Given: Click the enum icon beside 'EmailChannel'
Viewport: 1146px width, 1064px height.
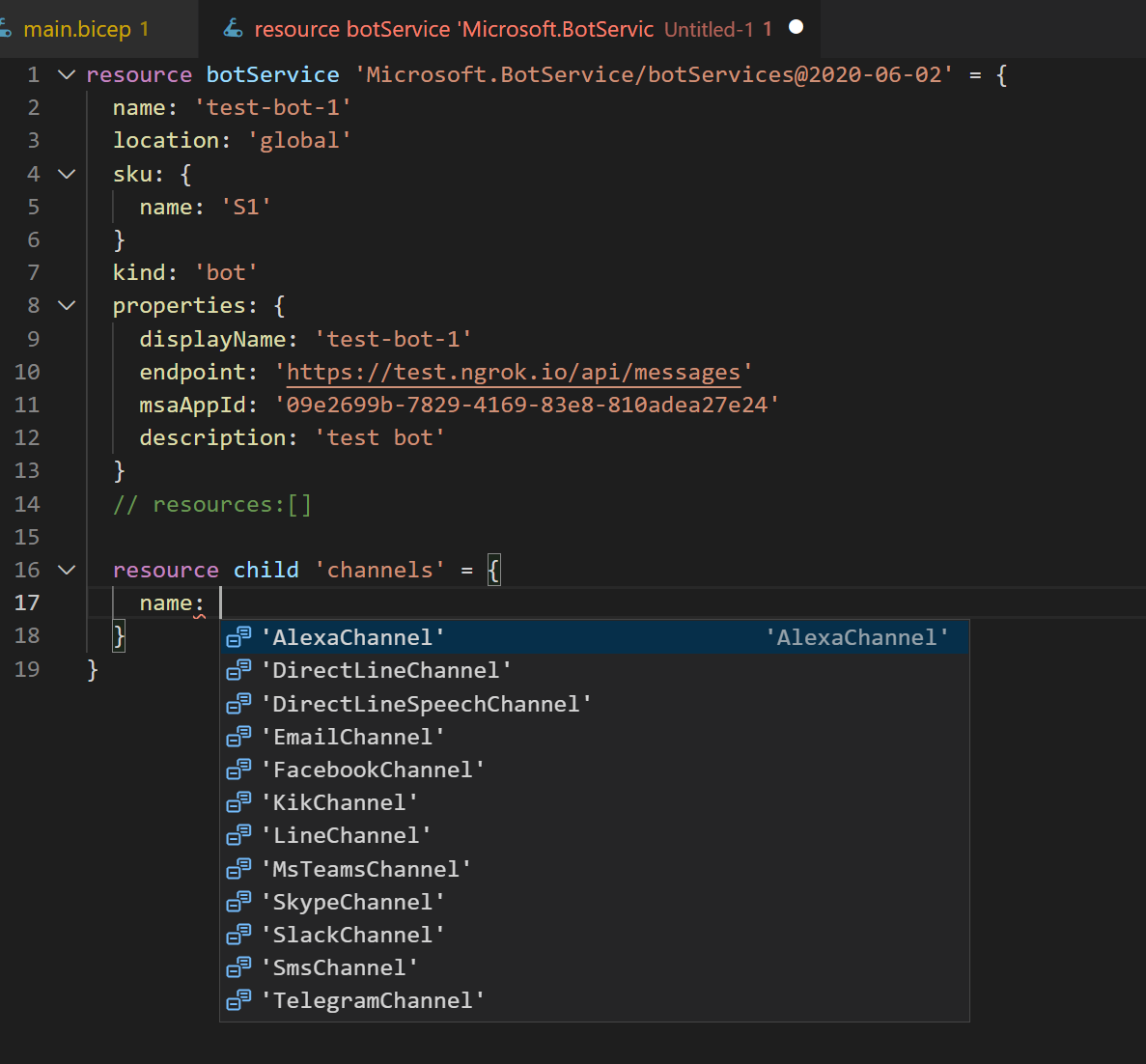Looking at the screenshot, I should click(x=238, y=737).
